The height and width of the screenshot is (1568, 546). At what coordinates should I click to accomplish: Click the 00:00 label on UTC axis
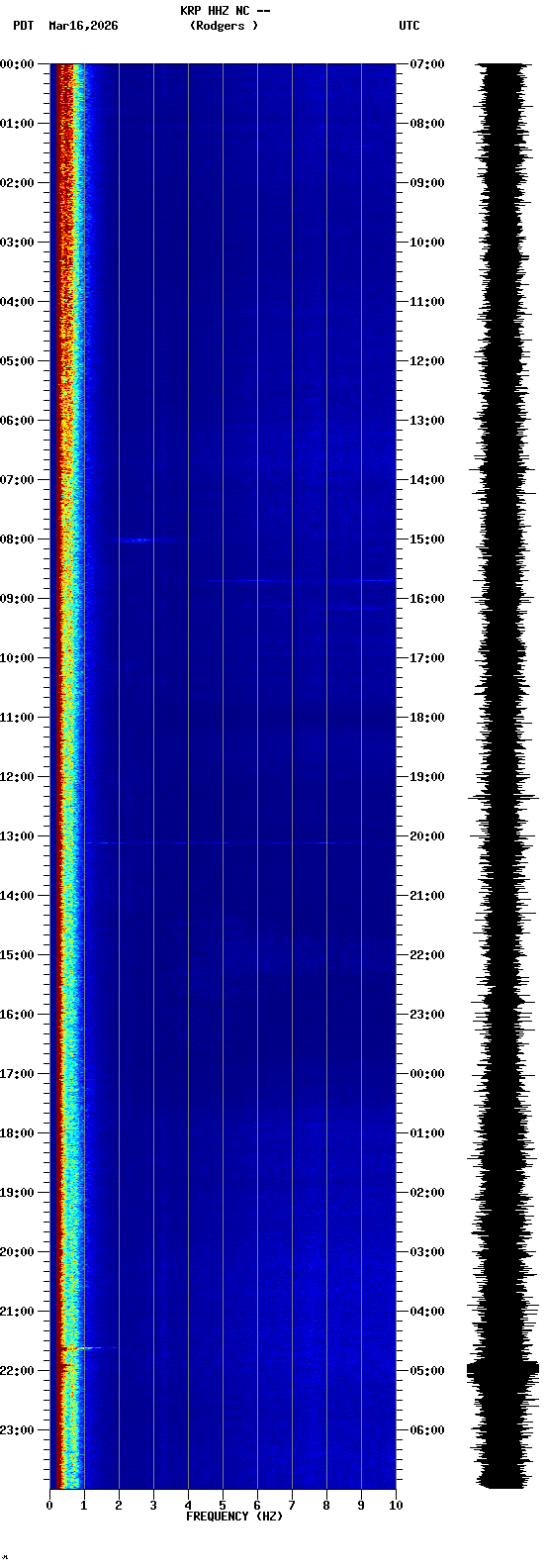tap(427, 1074)
